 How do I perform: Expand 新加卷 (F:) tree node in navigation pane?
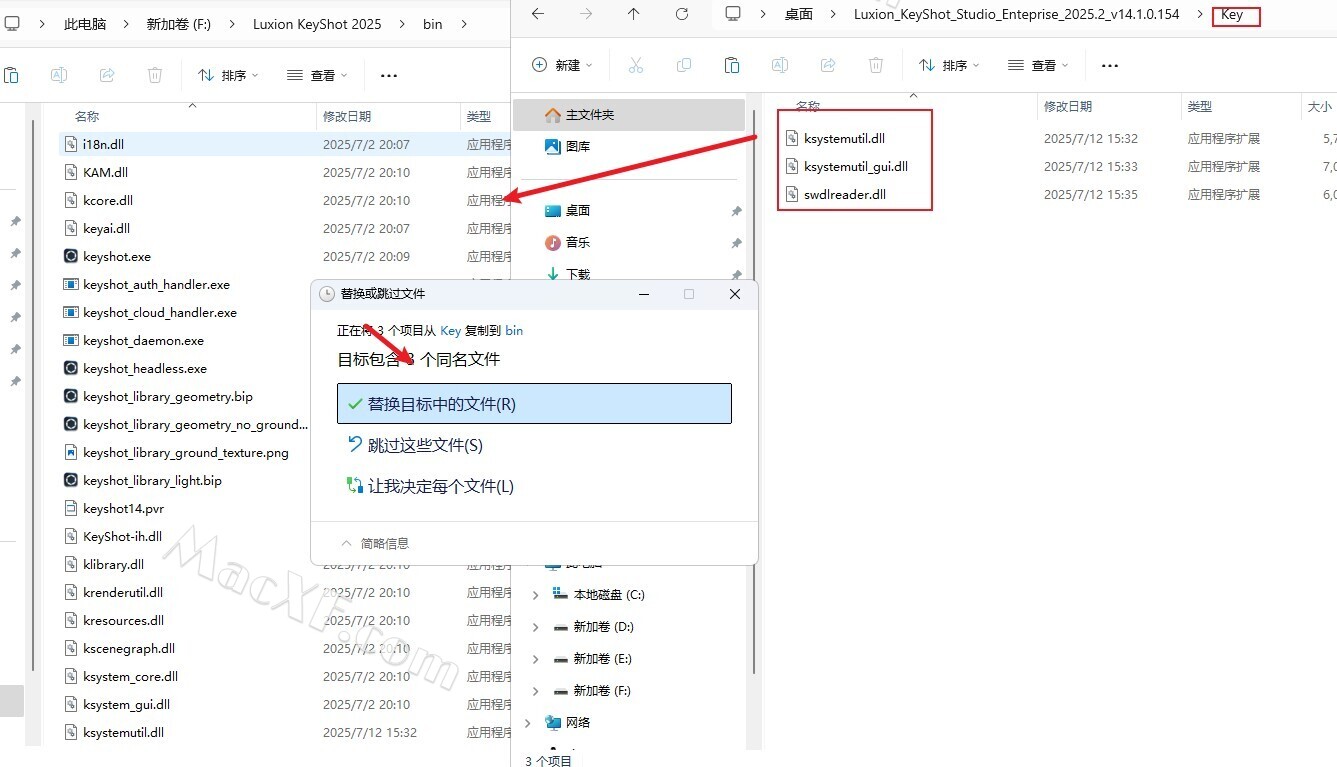click(535, 691)
